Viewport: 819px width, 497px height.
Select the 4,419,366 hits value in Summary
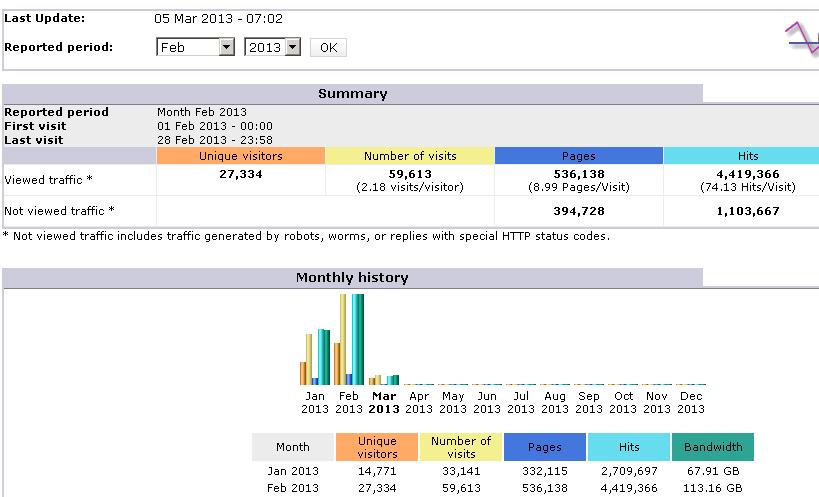[x=747, y=174]
